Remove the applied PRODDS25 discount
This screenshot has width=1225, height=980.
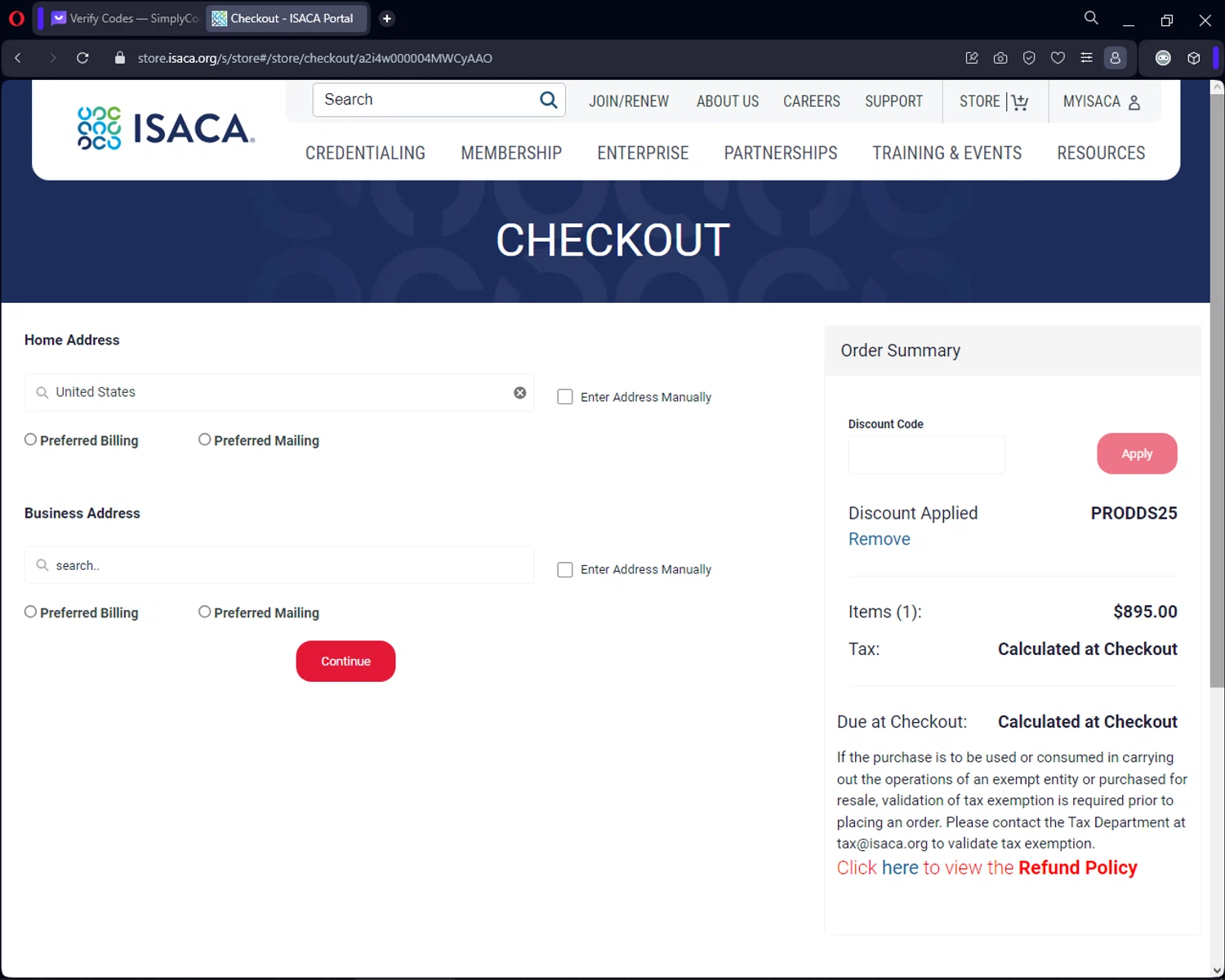pos(880,539)
